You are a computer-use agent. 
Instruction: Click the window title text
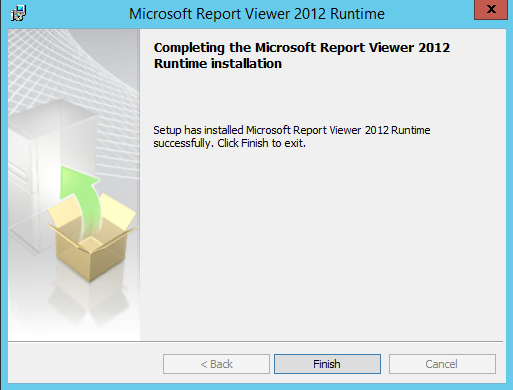(257, 14)
